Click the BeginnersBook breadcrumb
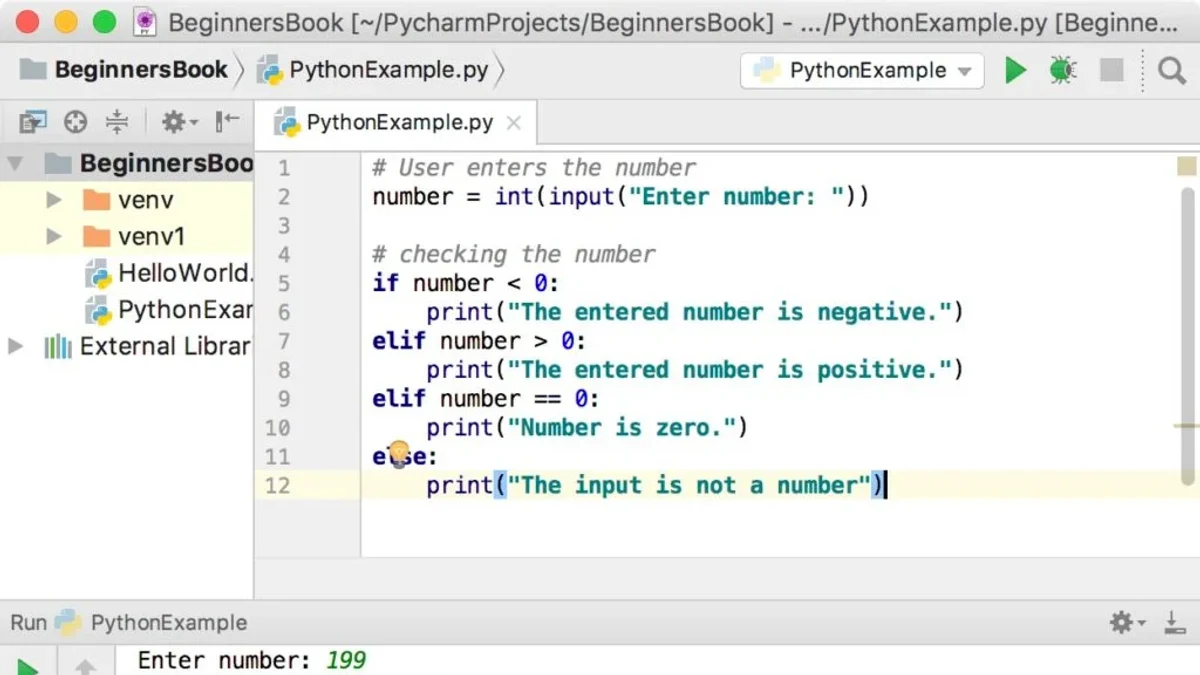Viewport: 1200px width, 675px height. click(x=125, y=70)
